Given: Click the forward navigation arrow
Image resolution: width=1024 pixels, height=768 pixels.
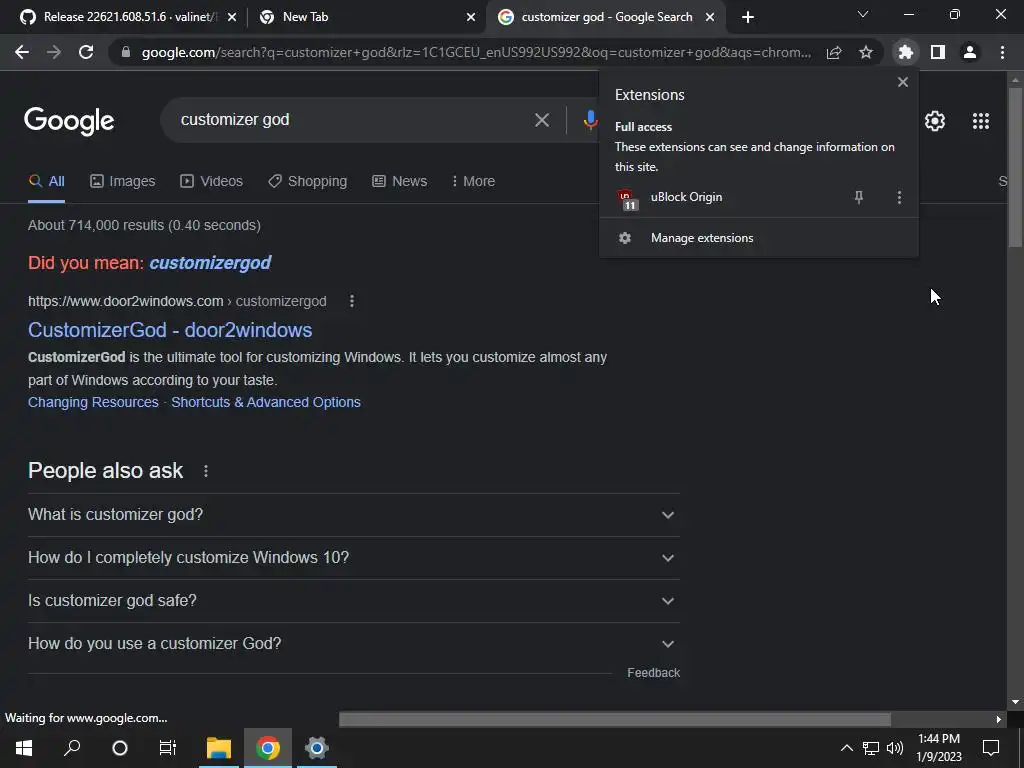Looking at the screenshot, I should pyautogui.click(x=54, y=52).
